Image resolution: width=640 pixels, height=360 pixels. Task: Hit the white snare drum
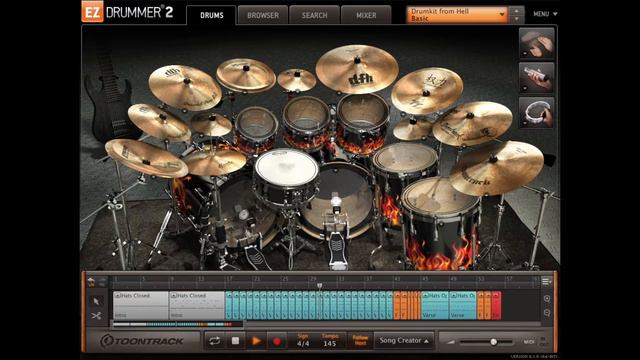point(286,168)
